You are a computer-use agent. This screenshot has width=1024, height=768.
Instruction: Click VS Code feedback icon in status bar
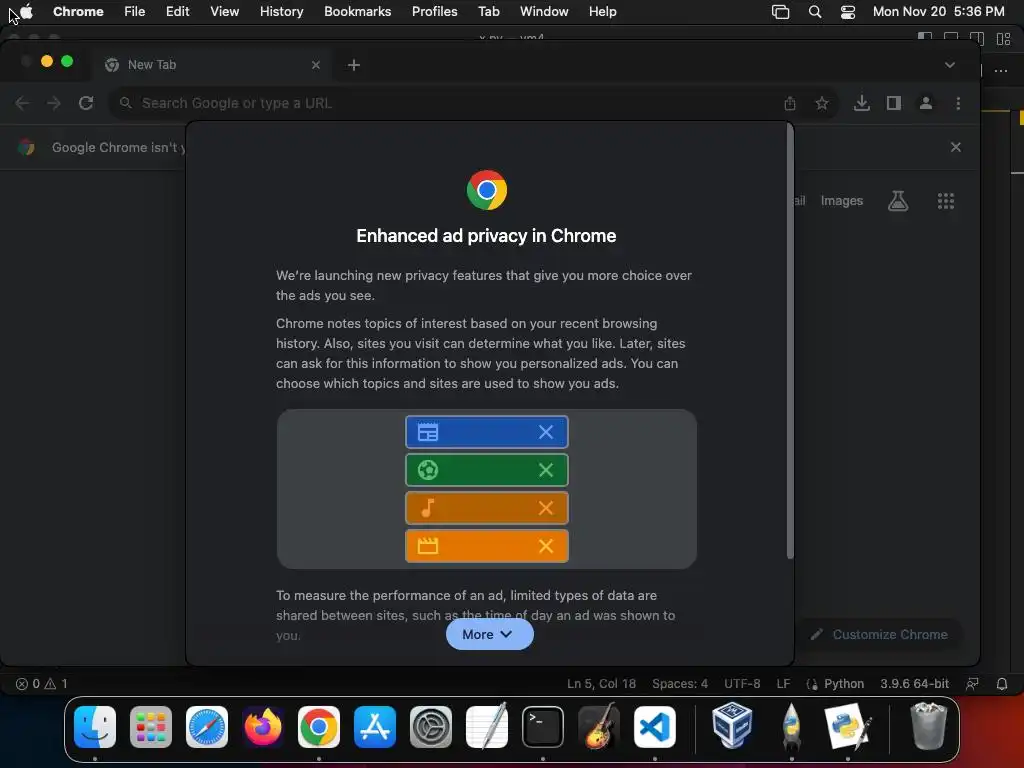[x=972, y=684]
